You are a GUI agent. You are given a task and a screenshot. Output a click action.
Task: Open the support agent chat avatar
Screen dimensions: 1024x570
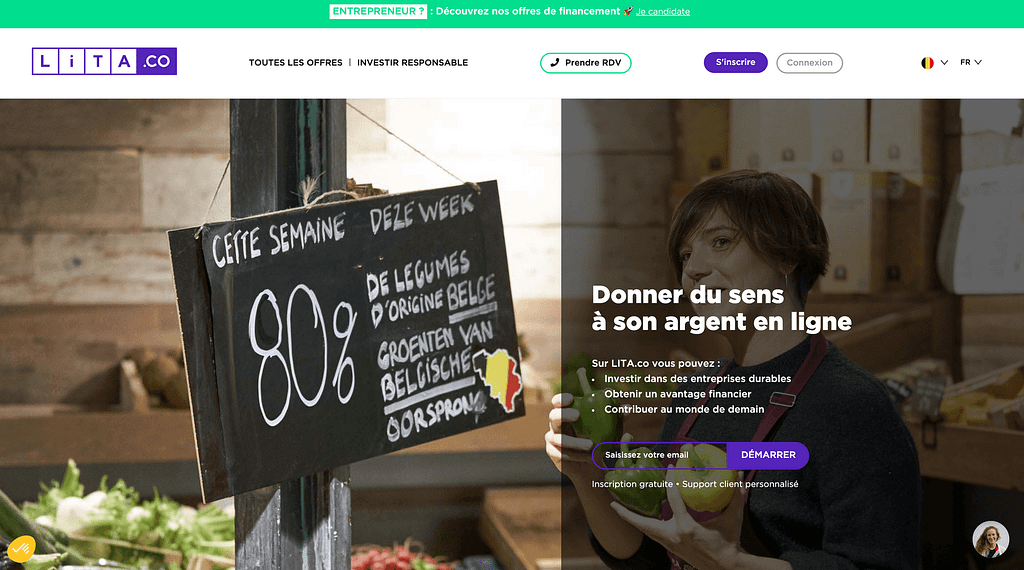(x=991, y=539)
